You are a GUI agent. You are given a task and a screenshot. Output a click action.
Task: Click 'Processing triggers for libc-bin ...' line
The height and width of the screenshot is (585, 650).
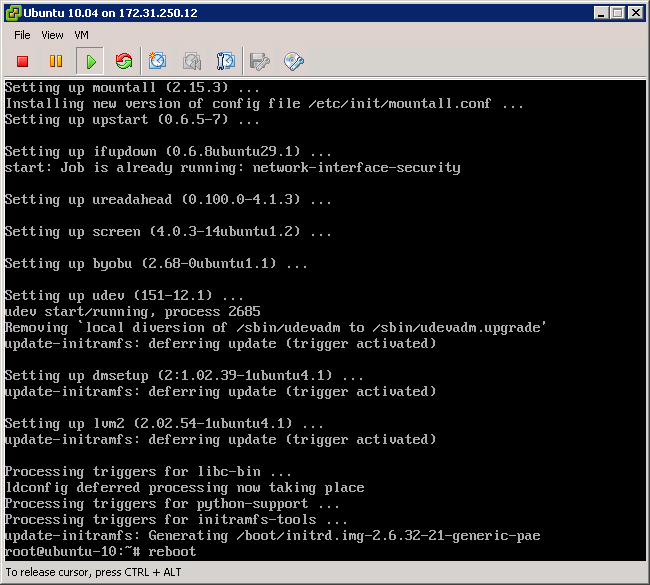[x=148, y=472]
